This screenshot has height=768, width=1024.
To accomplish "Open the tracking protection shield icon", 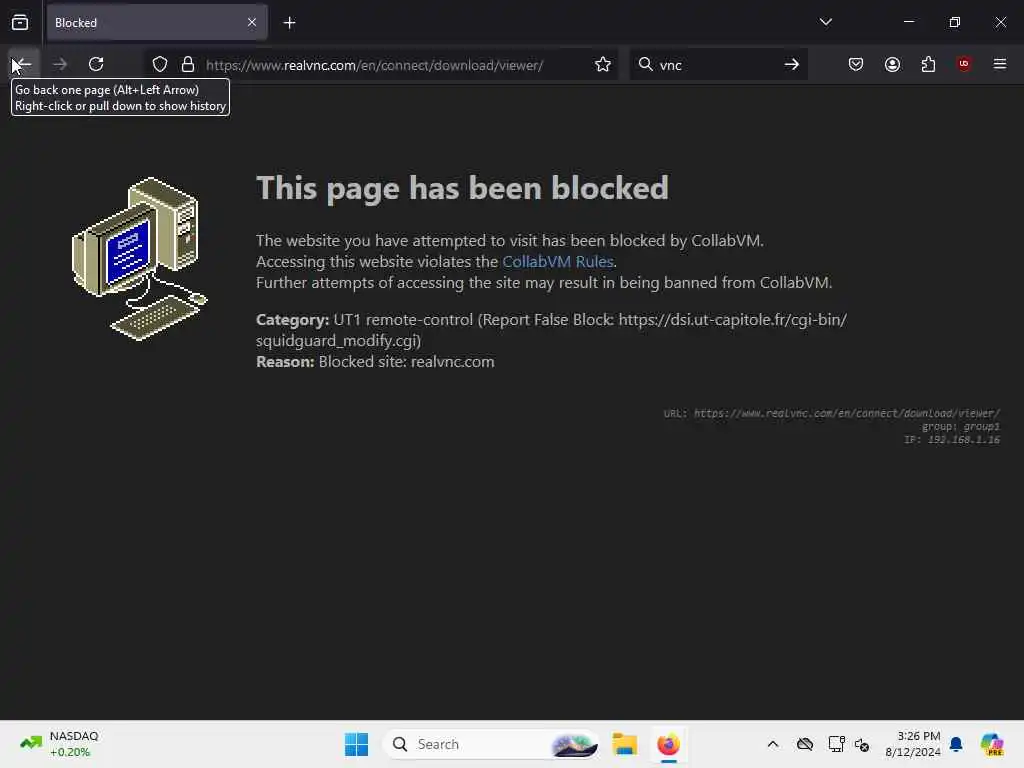I will click(160, 64).
